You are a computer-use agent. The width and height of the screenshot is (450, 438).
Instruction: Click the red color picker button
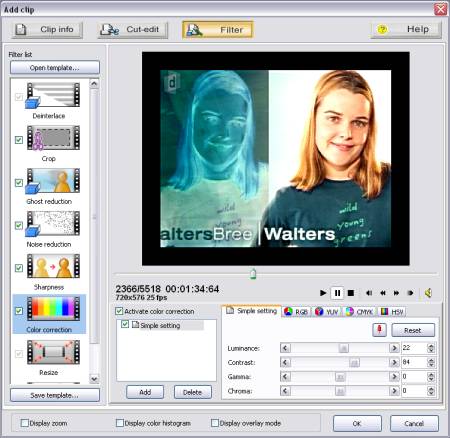tap(379, 330)
